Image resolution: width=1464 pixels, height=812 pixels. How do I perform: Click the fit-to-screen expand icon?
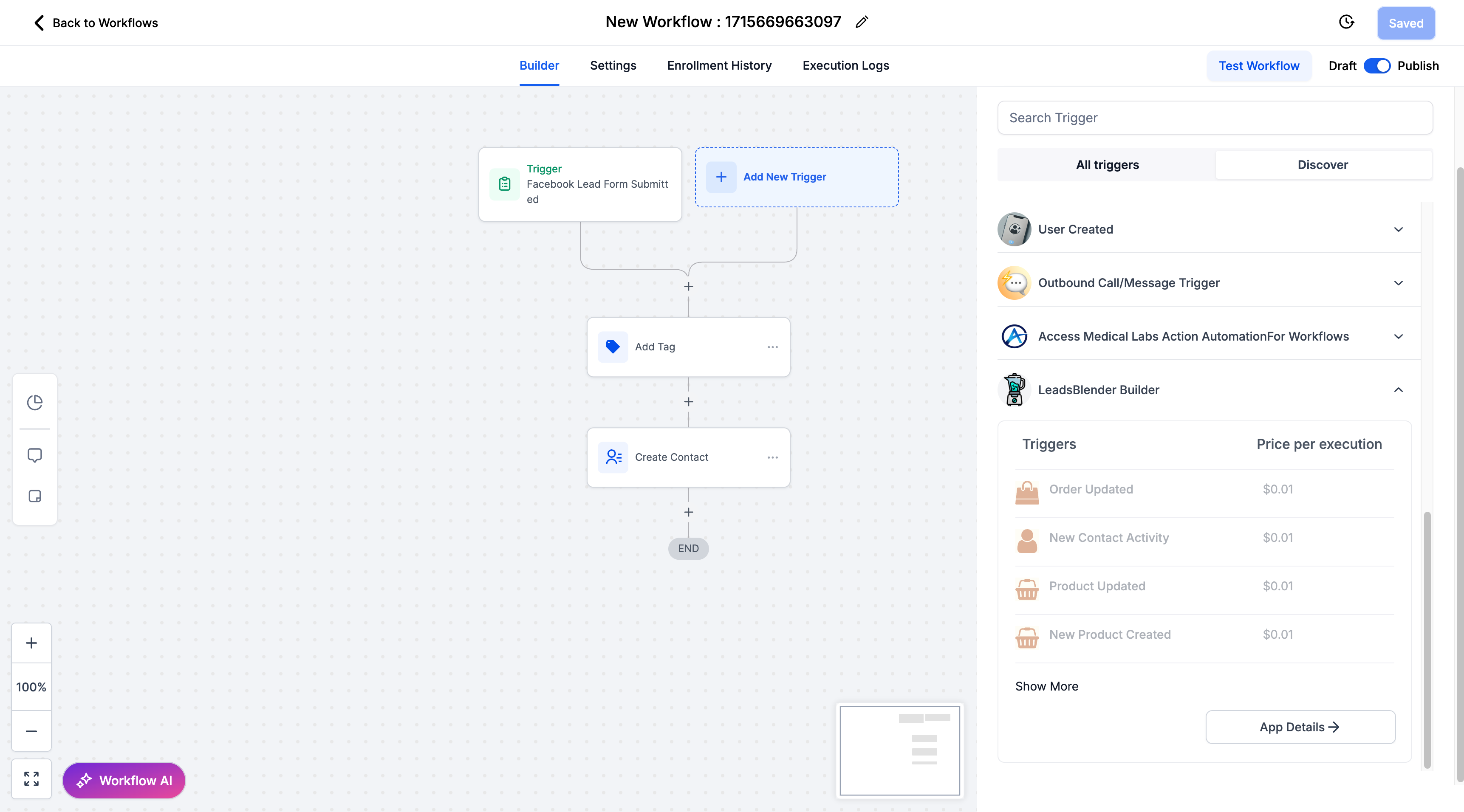point(31,778)
